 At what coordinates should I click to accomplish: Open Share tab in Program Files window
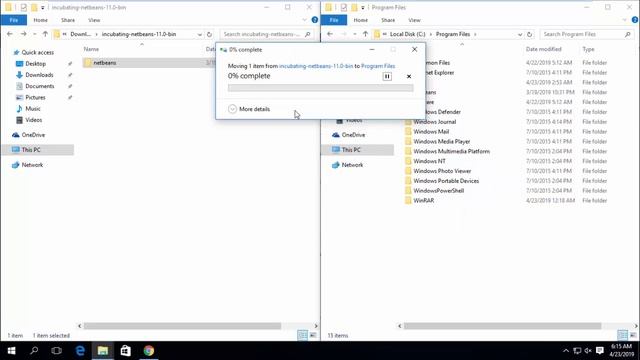point(388,20)
